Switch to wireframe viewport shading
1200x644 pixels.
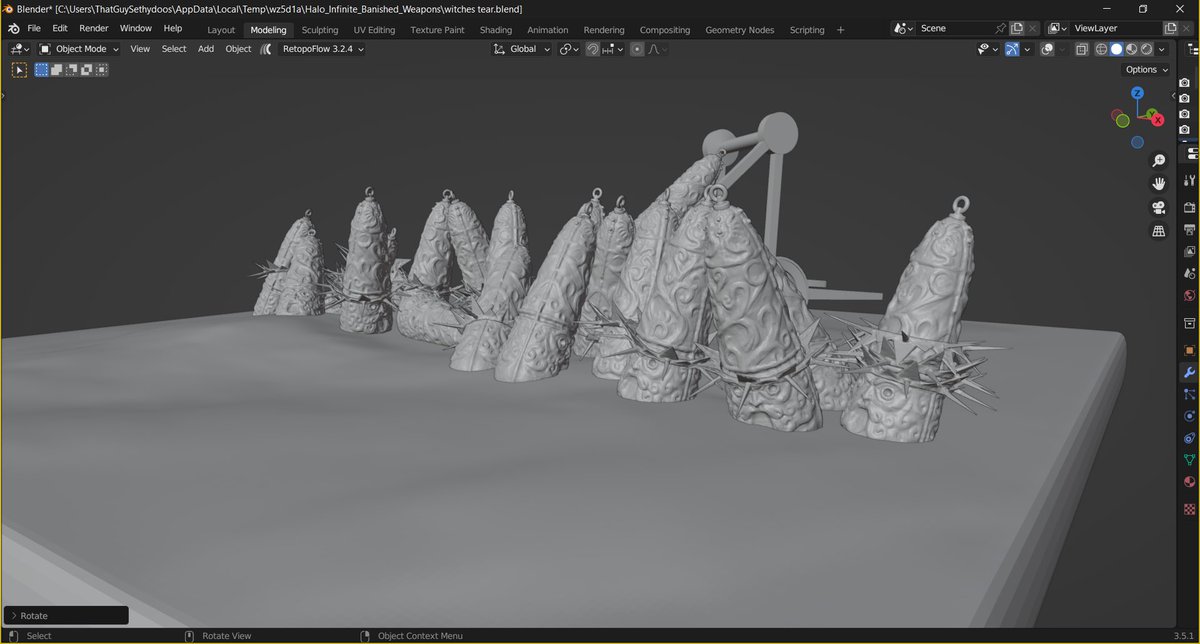tap(1101, 48)
